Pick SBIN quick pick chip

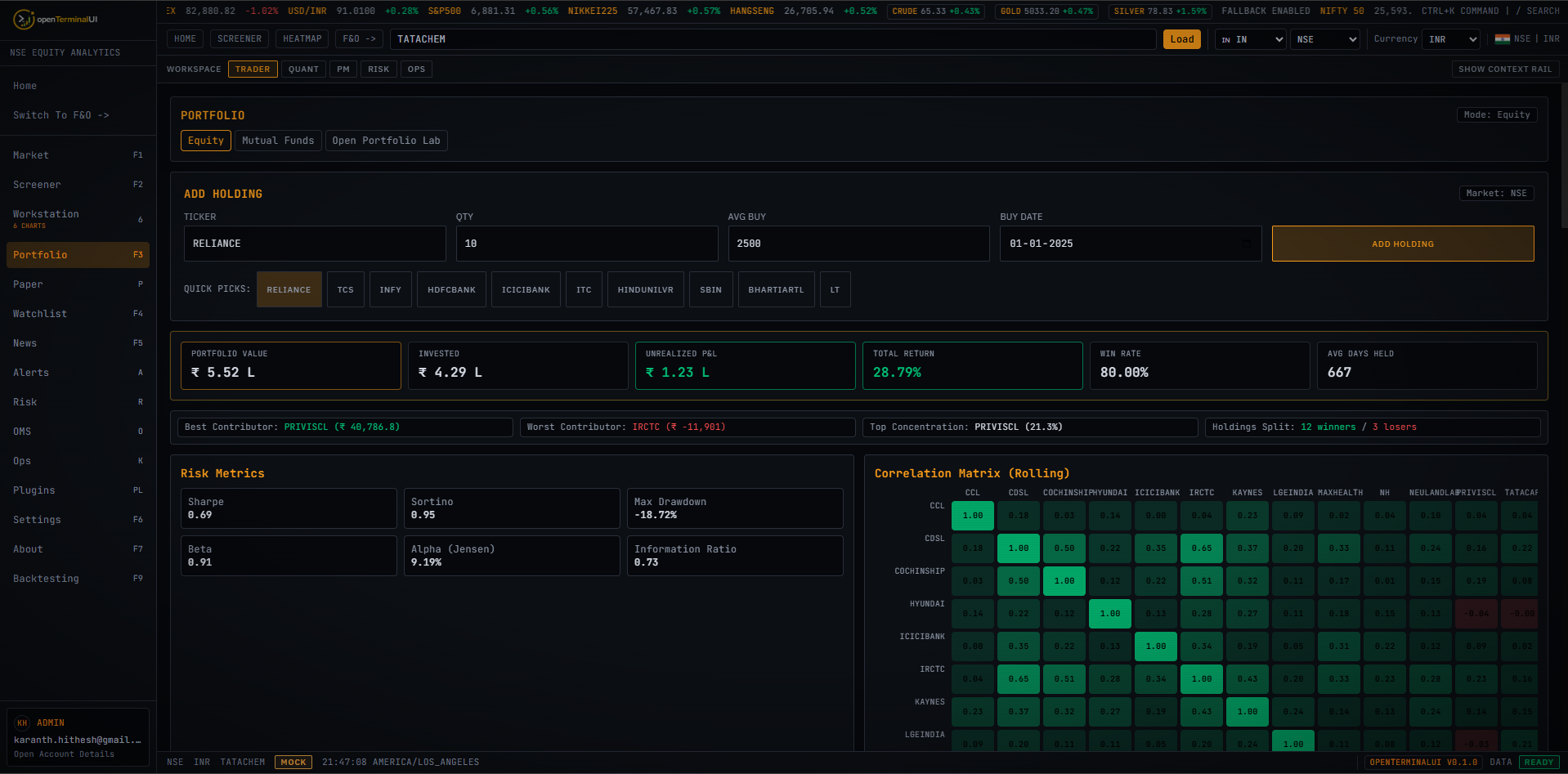[711, 289]
